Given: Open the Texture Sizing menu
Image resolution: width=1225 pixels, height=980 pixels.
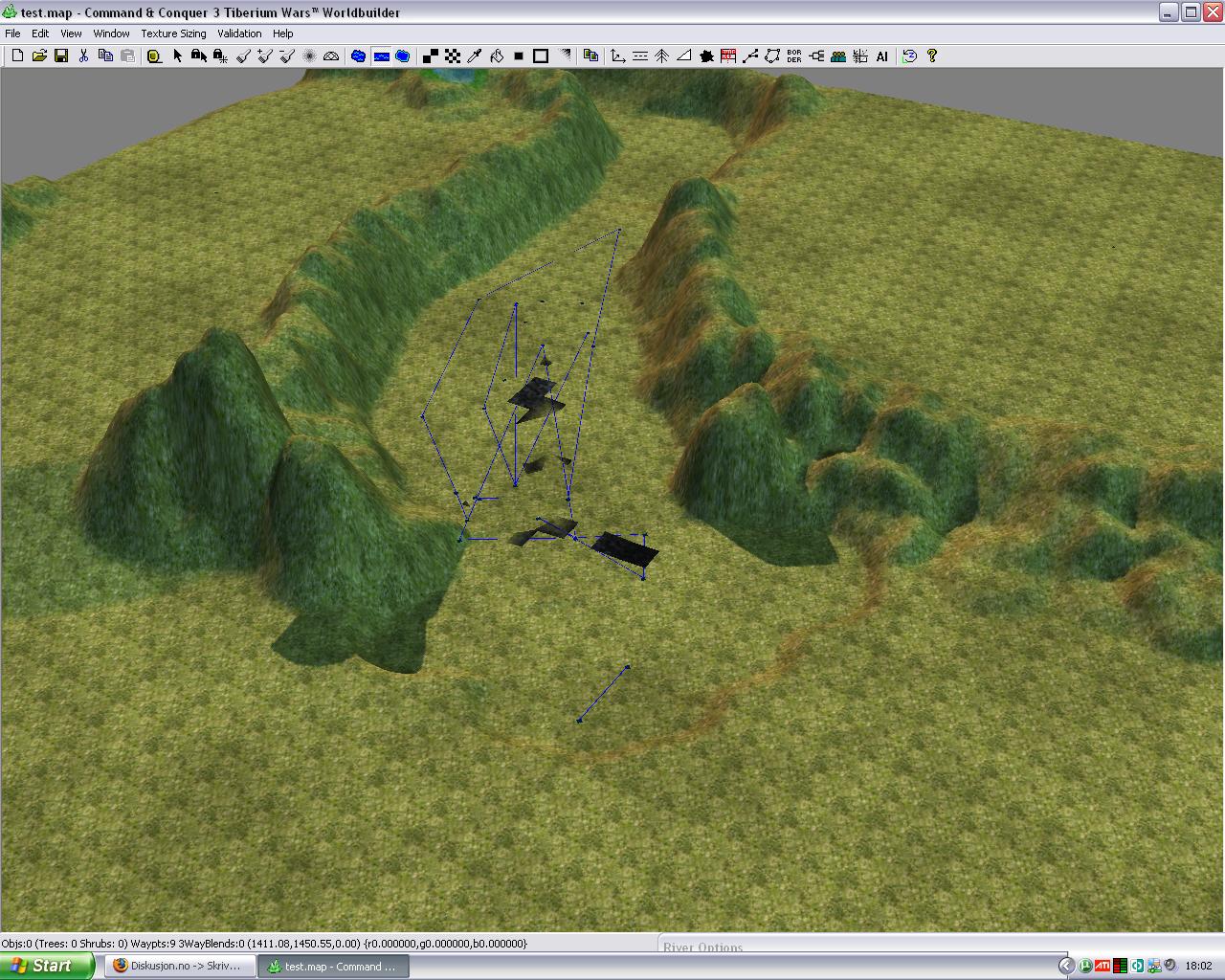Looking at the screenshot, I should 173,33.
